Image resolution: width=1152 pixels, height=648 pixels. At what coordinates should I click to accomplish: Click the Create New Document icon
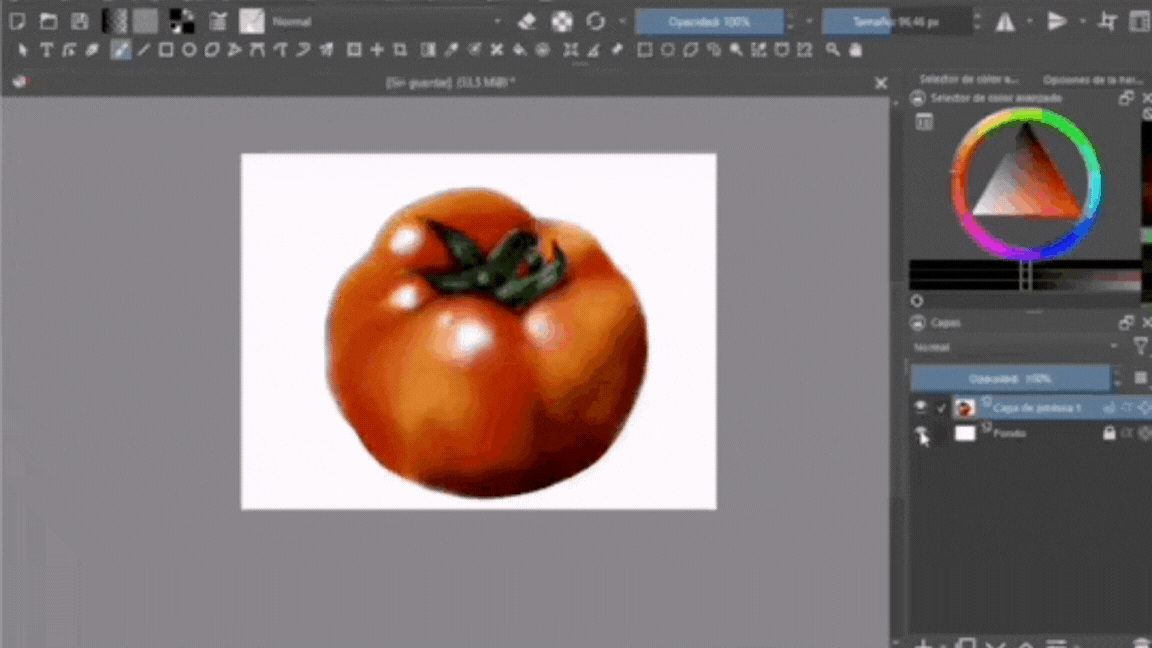click(x=18, y=20)
